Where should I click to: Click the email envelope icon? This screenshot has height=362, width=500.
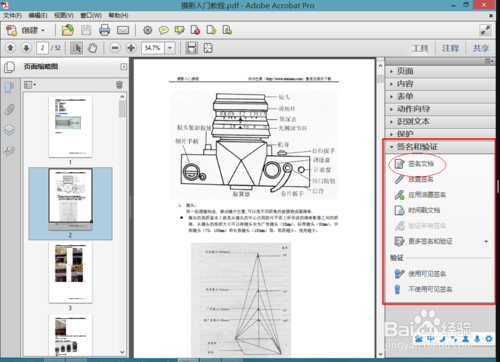pos(123,30)
